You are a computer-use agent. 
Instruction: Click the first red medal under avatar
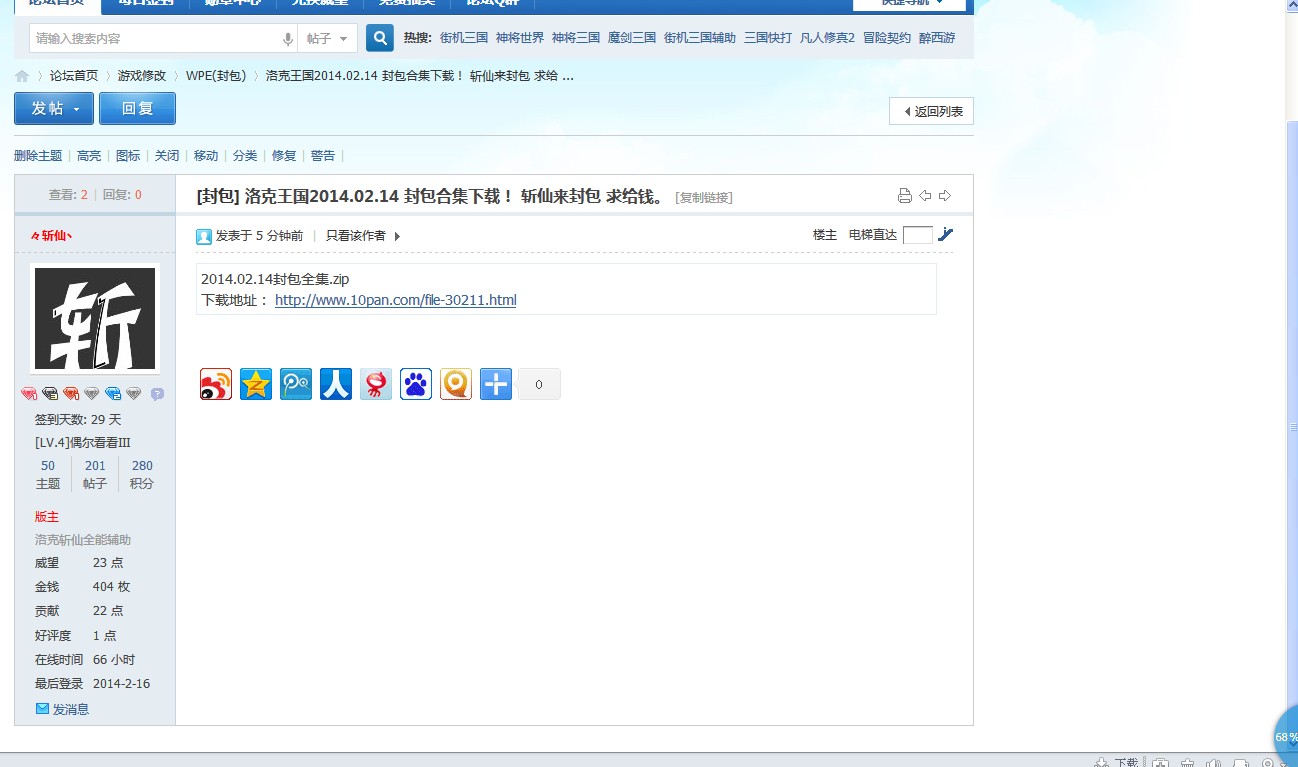(28, 394)
